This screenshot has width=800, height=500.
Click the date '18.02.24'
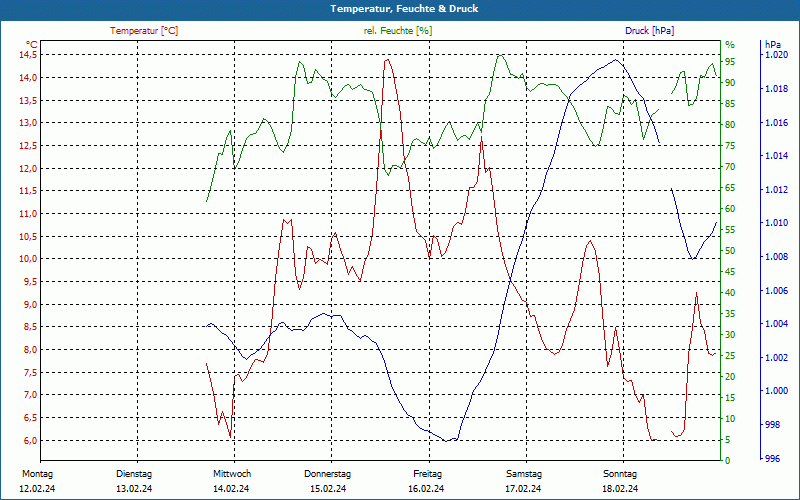click(x=620, y=489)
